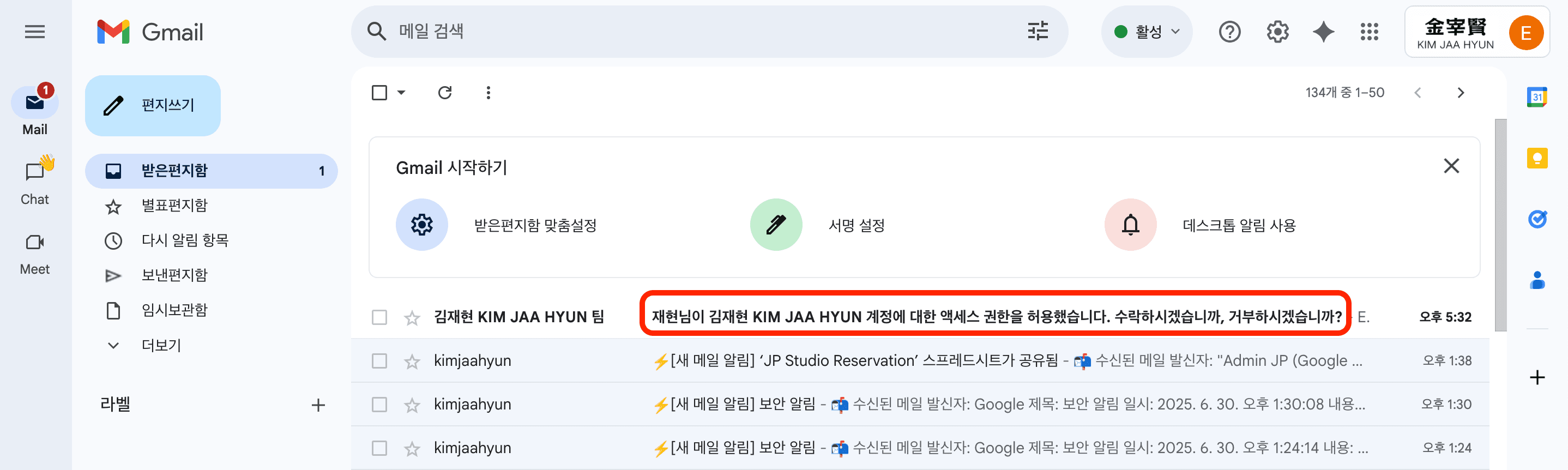
Task: Open the 활성 status dropdown
Action: point(1147,32)
